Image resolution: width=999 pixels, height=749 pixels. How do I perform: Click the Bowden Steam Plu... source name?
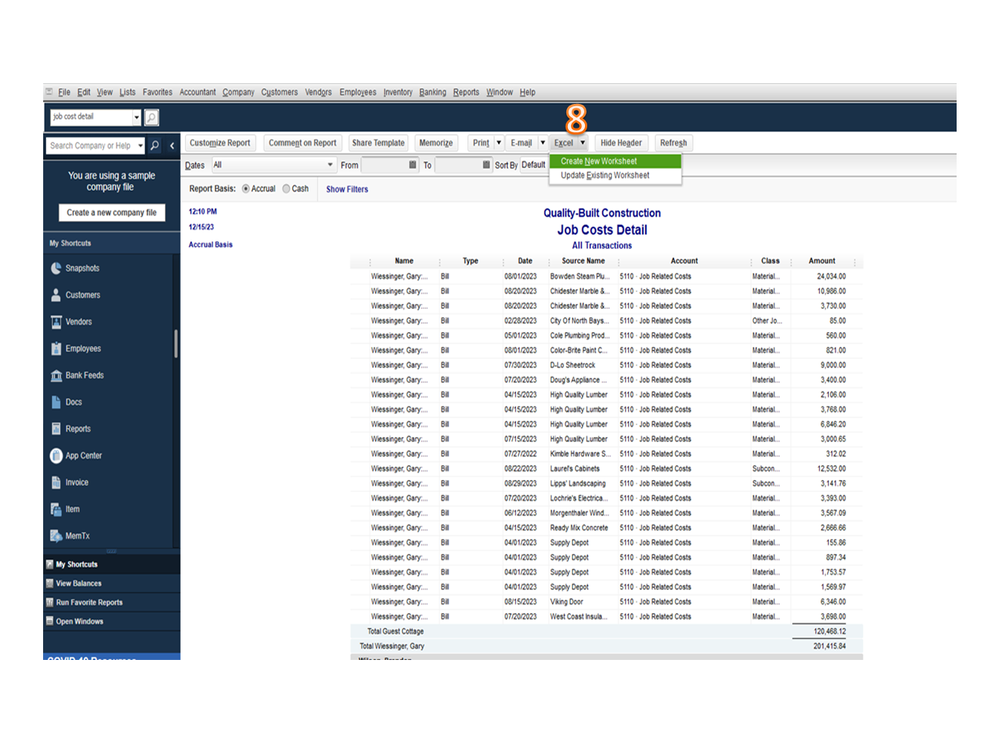(580, 276)
